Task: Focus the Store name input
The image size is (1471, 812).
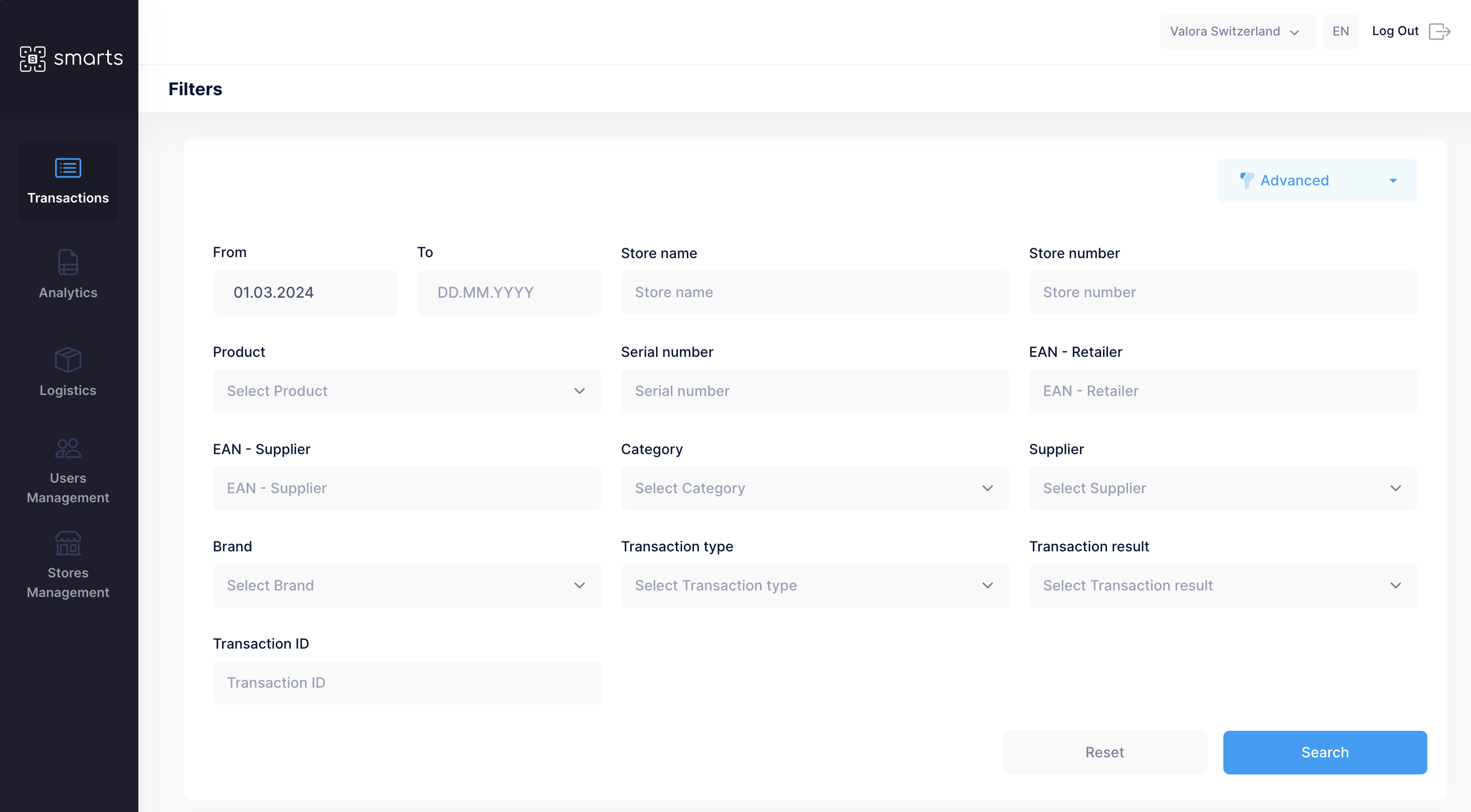Action: [815, 292]
